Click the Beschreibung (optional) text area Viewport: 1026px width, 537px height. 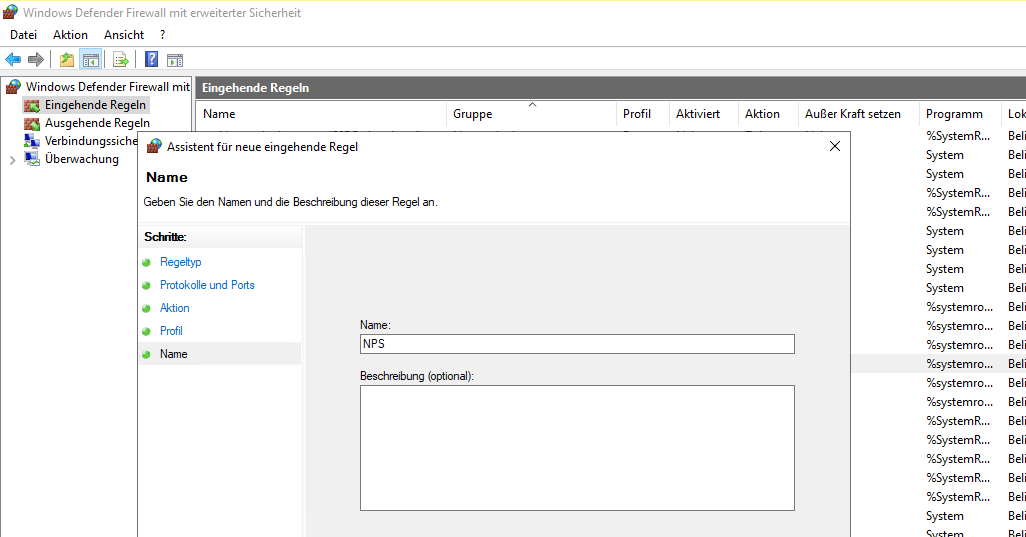[577, 448]
